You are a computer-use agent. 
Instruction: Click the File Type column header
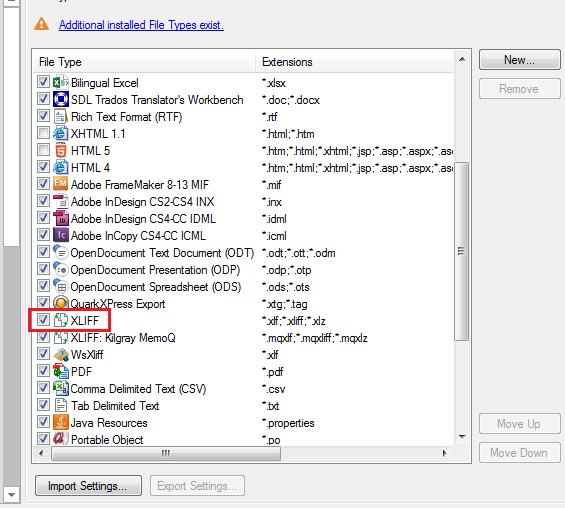144,62
